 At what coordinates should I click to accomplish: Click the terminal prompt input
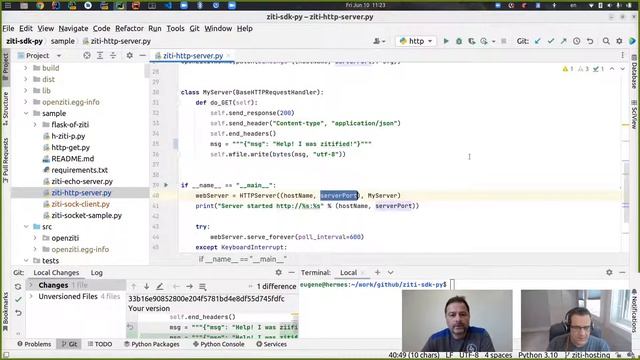pos(452,284)
